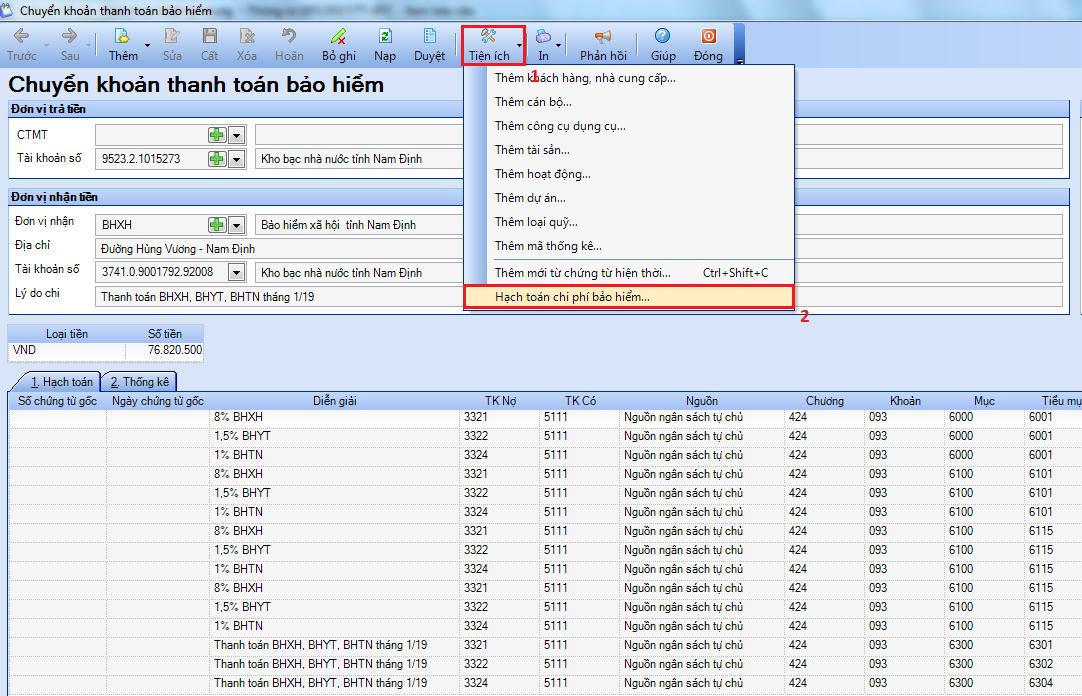Click the Bỏ ghi unpost icon
Screen dimensions: 1082x696
pyautogui.click(x=338, y=36)
